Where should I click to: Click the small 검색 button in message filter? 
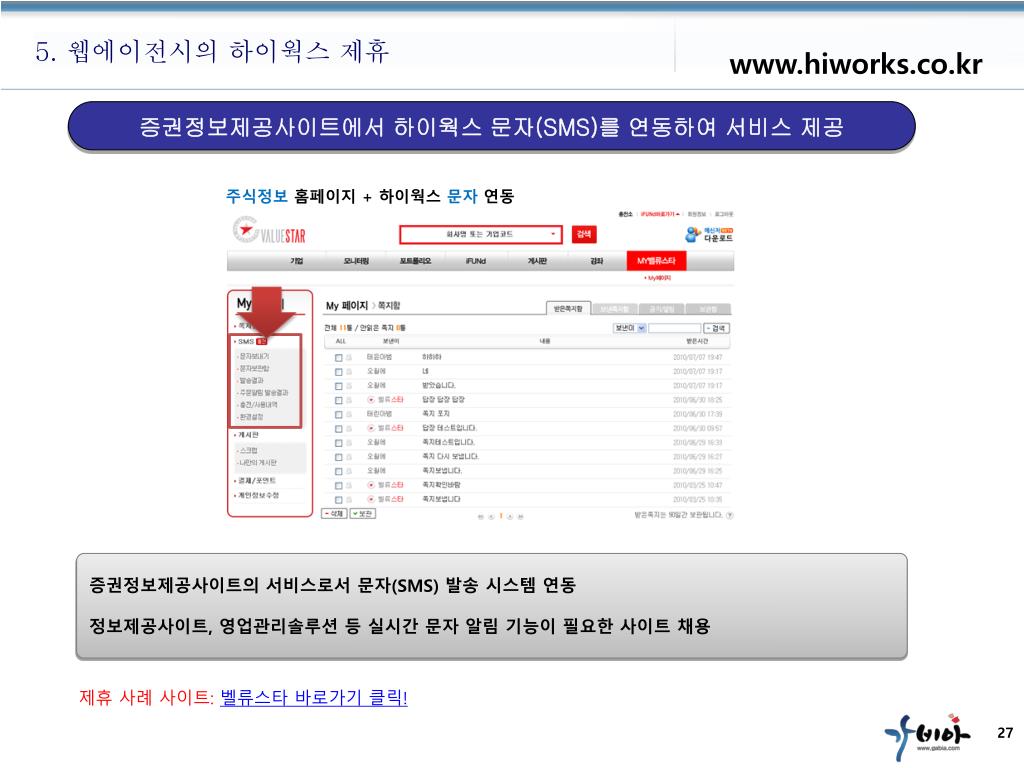coord(716,328)
